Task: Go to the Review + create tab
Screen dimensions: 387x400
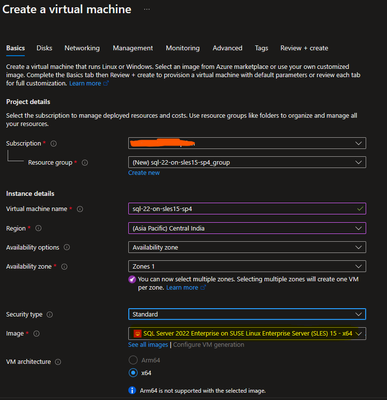Action: (304, 48)
